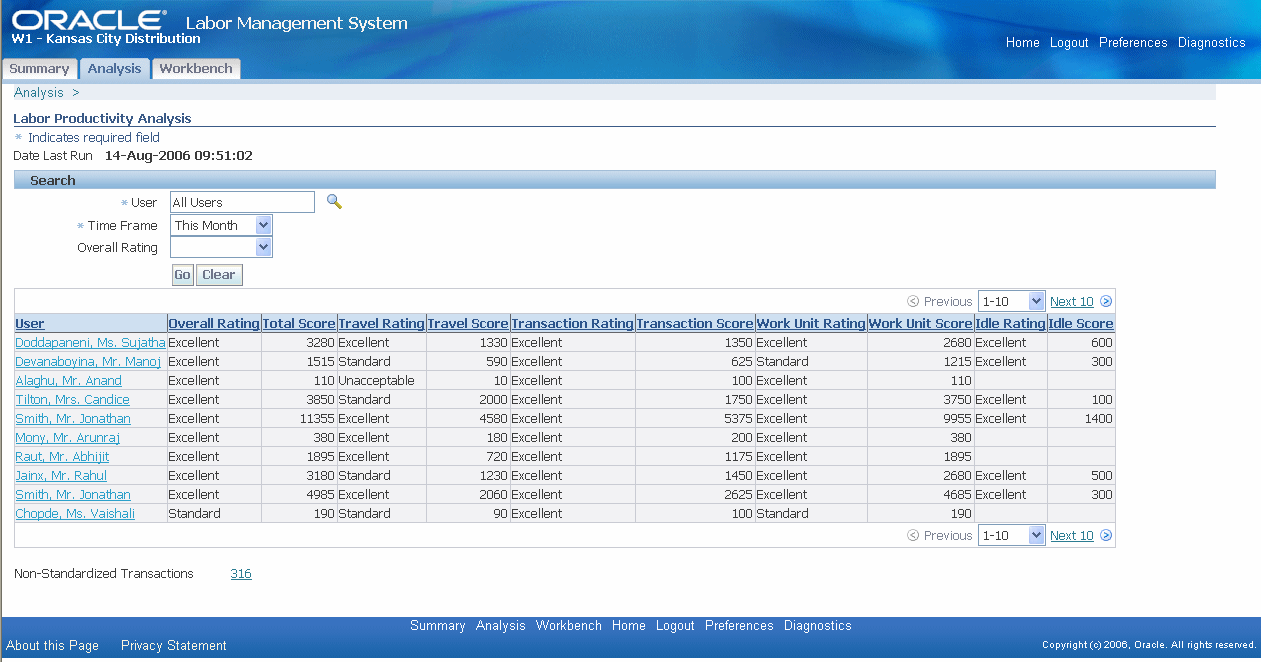This screenshot has width=1261, height=662.
Task: Click the Go button
Action: (x=182, y=275)
